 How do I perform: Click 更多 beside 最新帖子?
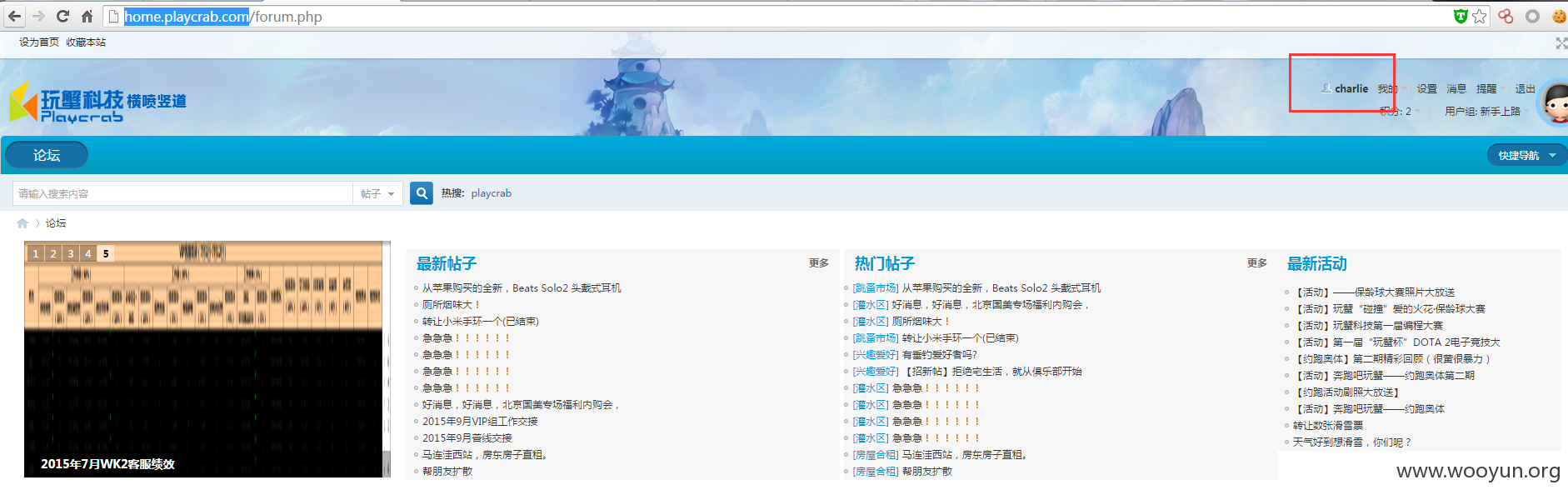(818, 263)
